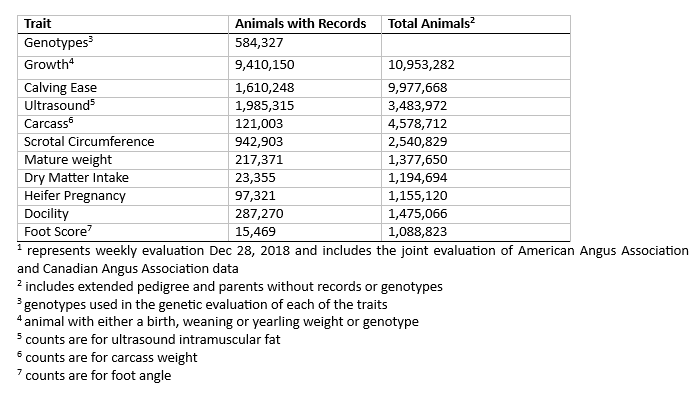Select the Ultrasound records value 1,985,315
Image resolution: width=696 pixels, height=398 pixels.
pos(265,106)
